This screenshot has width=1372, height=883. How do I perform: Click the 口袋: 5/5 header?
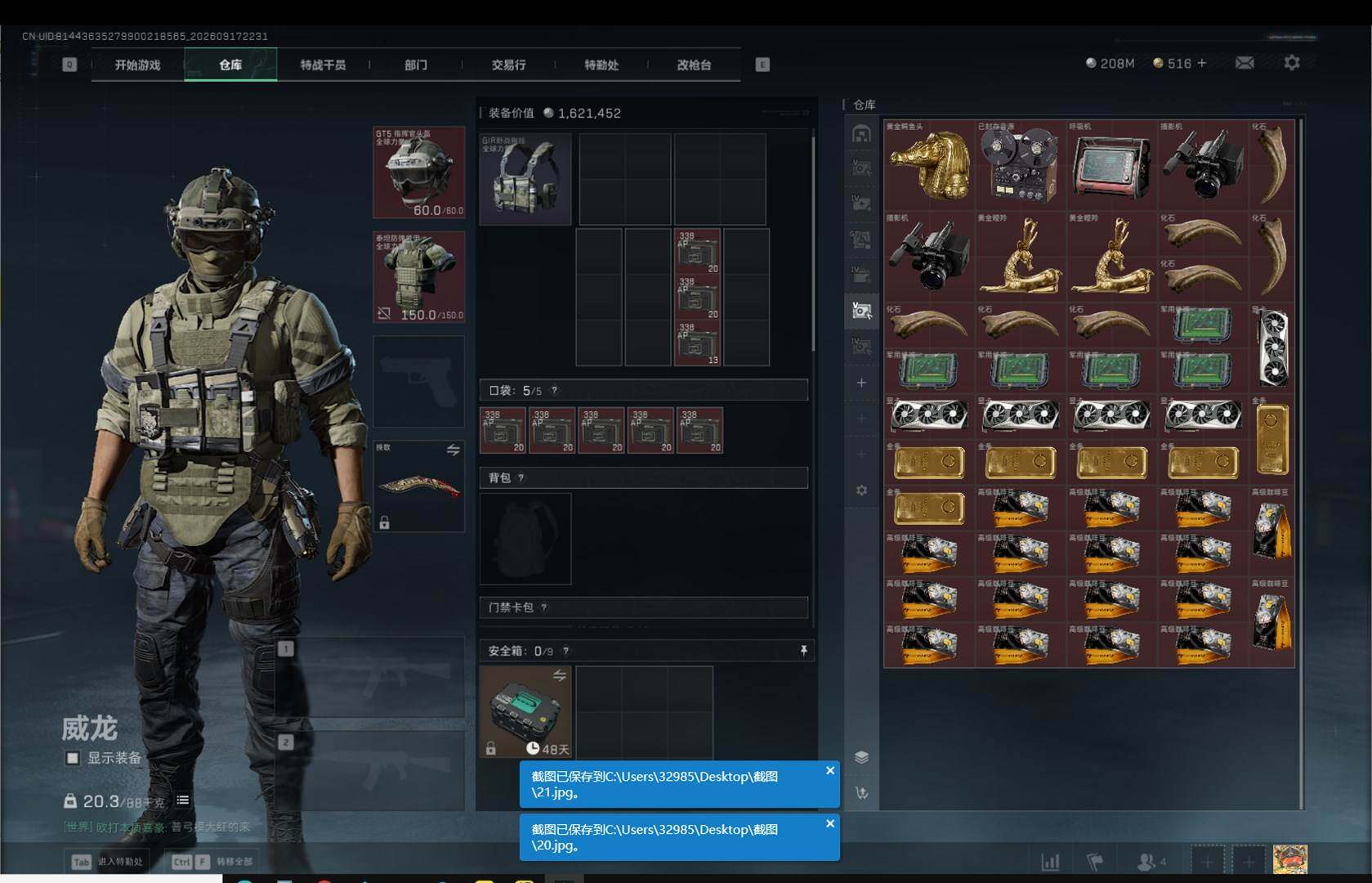coord(644,391)
